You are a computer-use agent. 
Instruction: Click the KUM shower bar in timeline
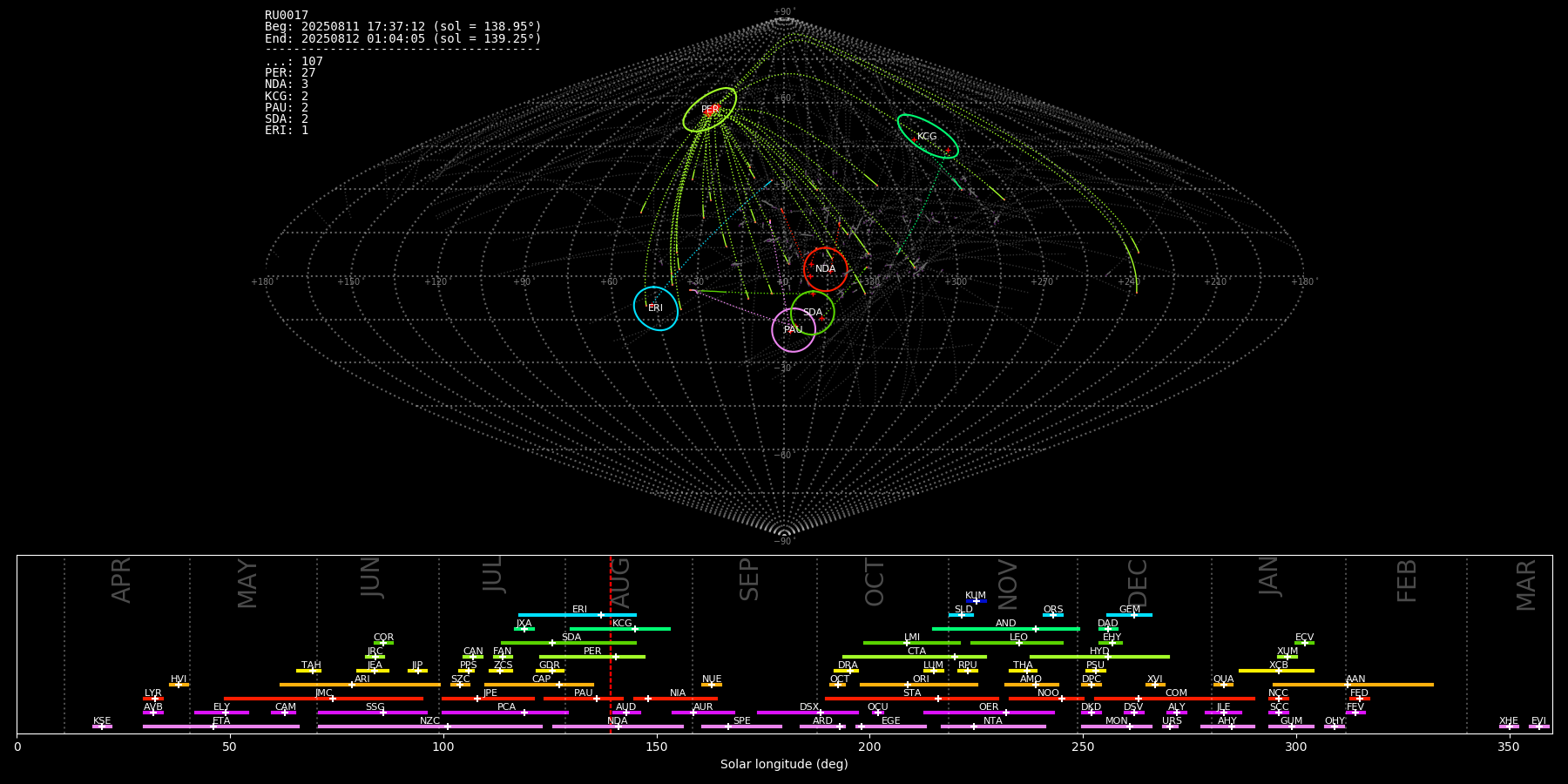pyautogui.click(x=977, y=601)
